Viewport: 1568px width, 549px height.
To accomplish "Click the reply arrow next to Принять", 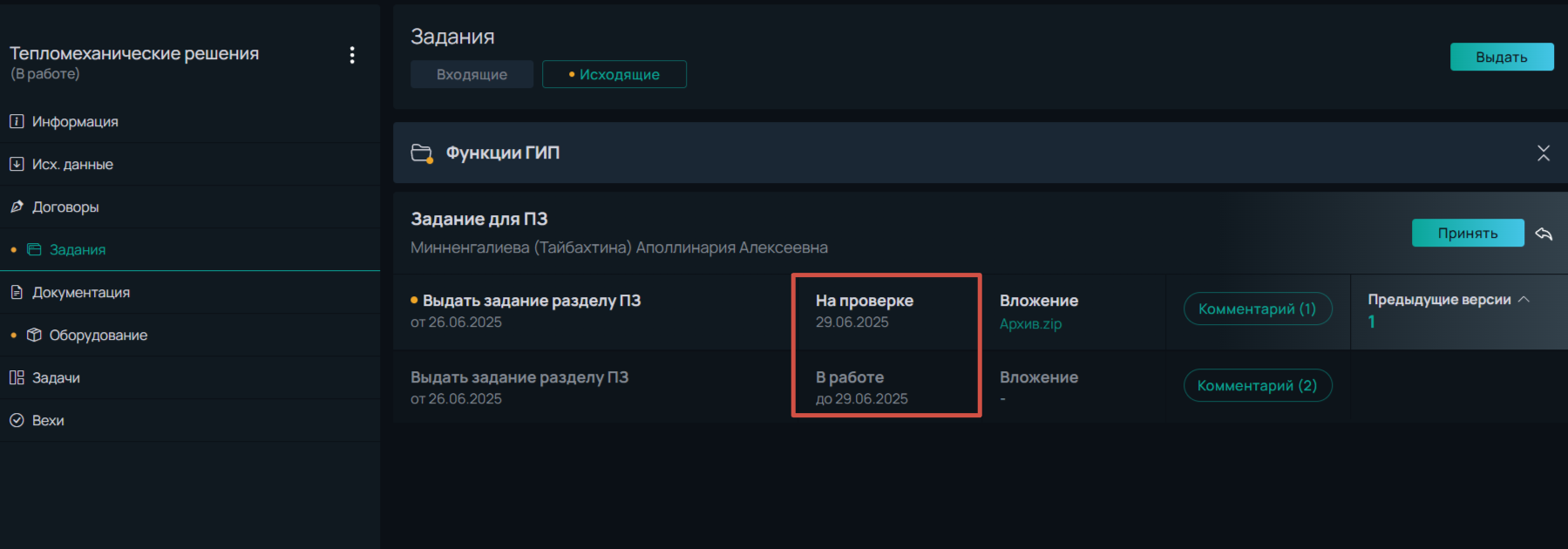I will (x=1544, y=234).
